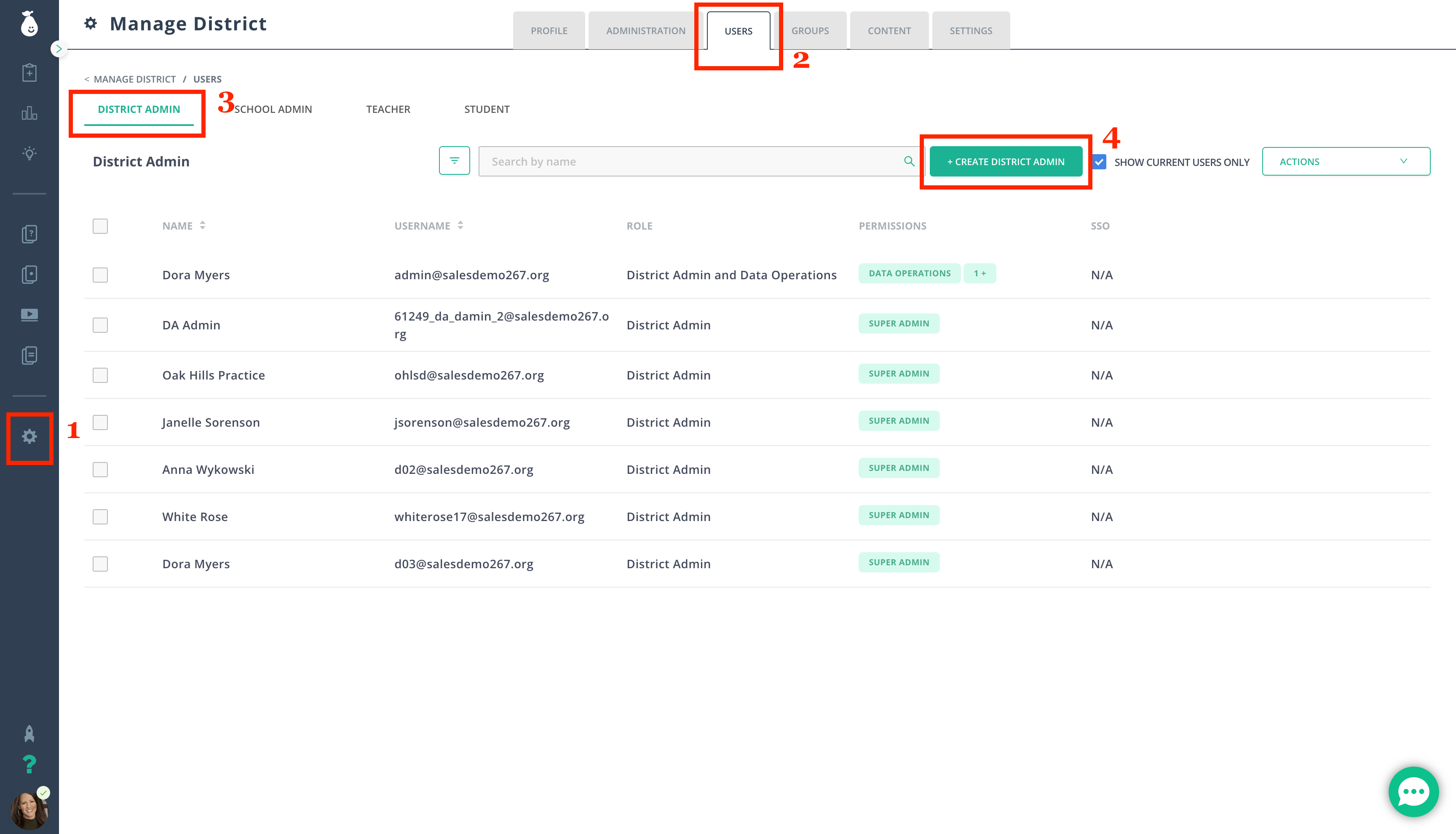Image resolution: width=1456 pixels, height=834 pixels.
Task: Sort by Name column arrows
Action: (202, 226)
